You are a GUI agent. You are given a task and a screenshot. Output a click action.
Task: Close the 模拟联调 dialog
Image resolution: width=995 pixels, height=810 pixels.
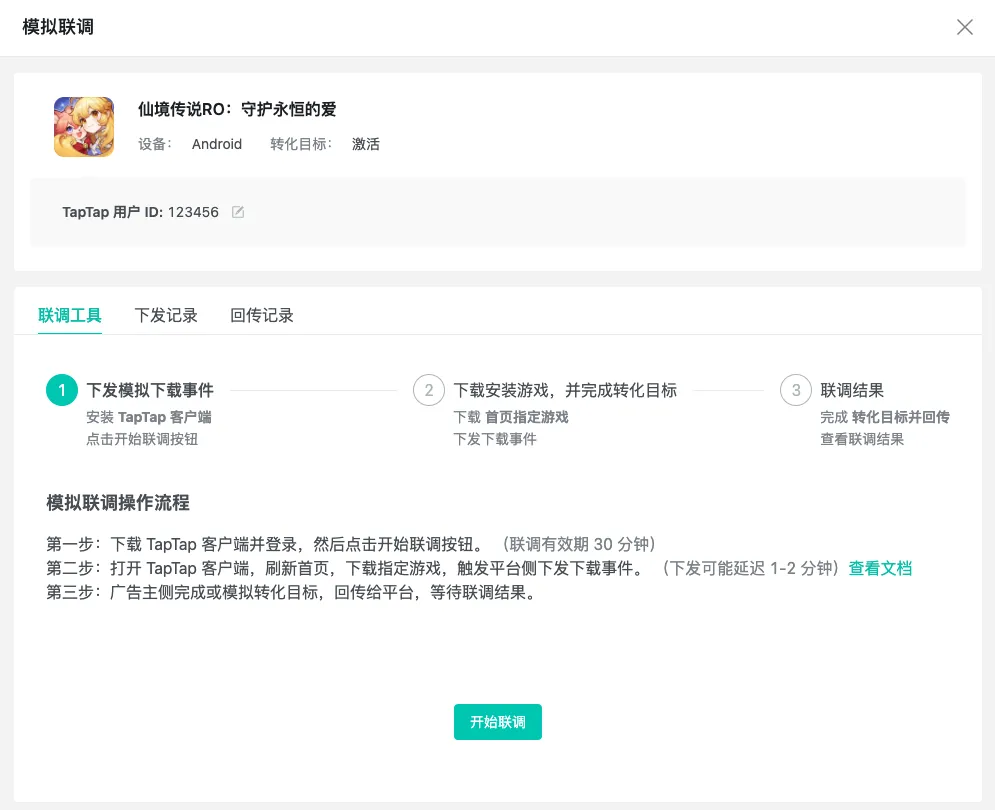pos(964,27)
